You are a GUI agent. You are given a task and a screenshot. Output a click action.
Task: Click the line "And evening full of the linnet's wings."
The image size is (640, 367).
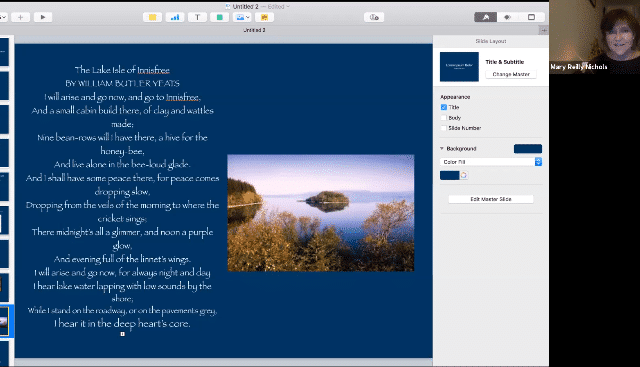122,259
